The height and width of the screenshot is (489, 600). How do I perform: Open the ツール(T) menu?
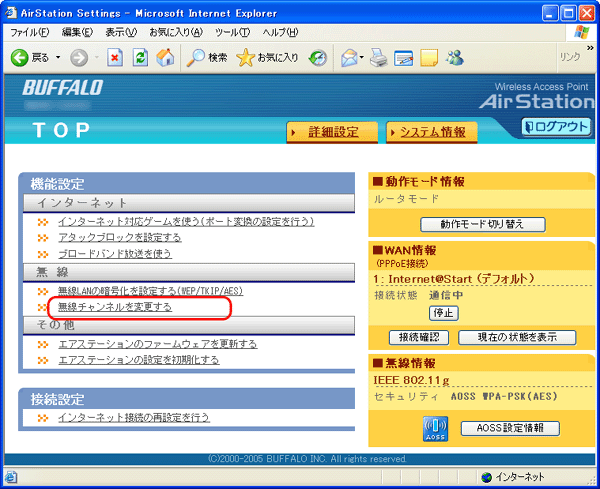point(233,33)
